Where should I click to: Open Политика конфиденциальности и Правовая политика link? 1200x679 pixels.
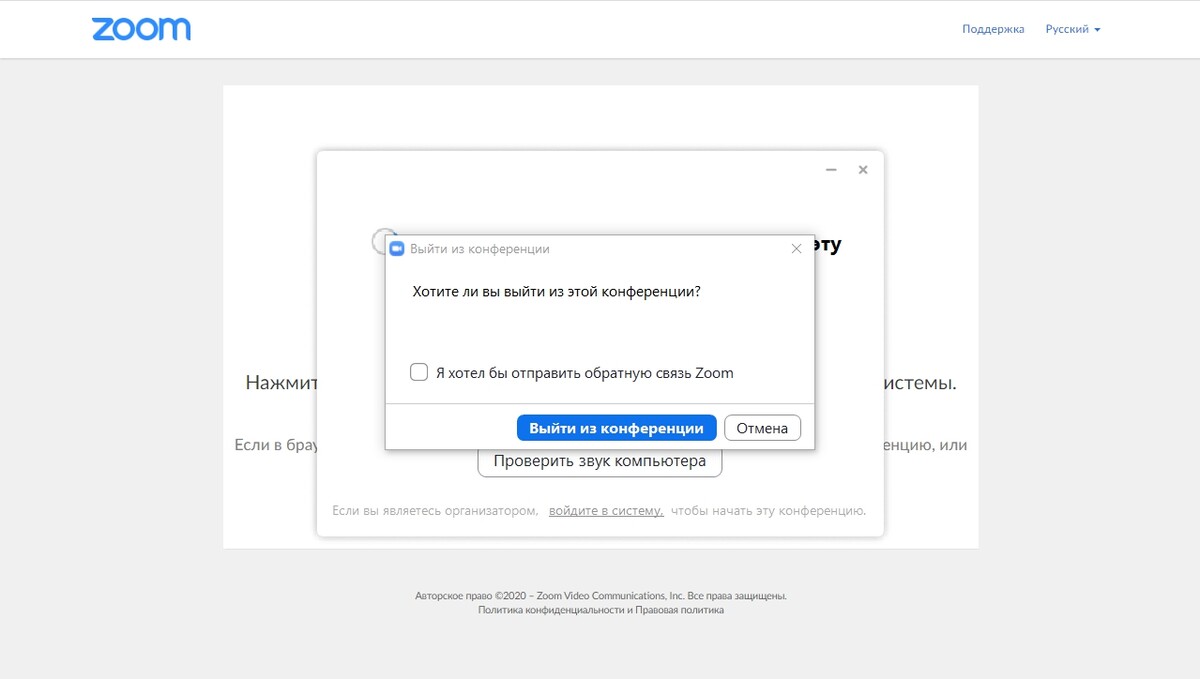pyautogui.click(x=601, y=610)
